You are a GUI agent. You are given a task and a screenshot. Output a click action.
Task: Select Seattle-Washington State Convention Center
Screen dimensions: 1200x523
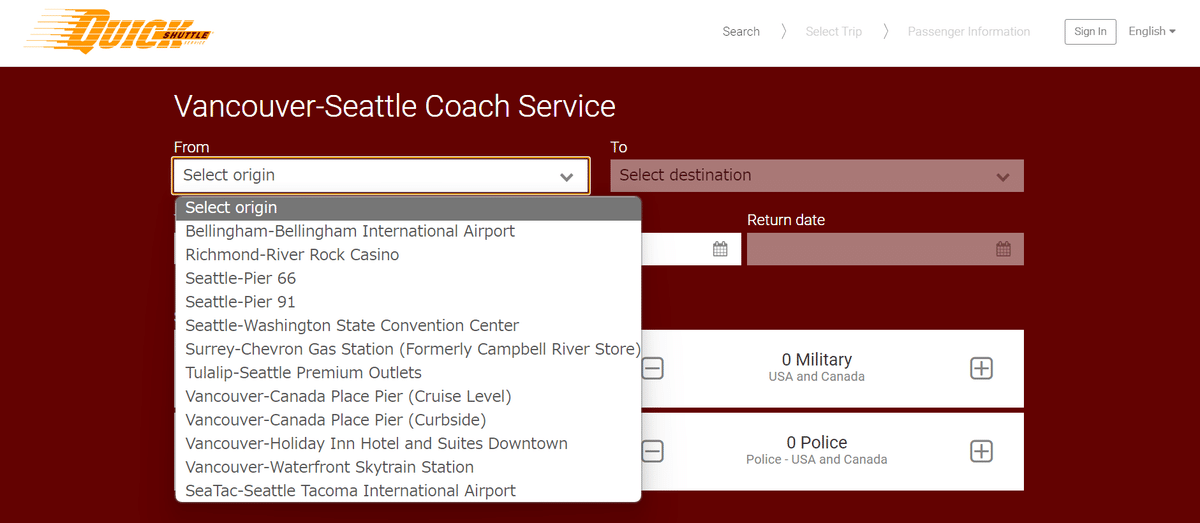[352, 325]
